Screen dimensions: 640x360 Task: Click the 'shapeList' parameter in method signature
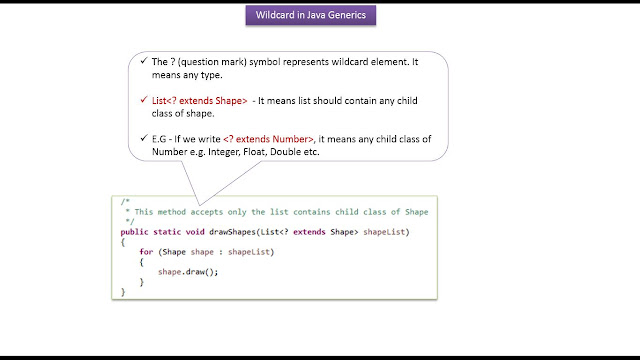tap(384, 232)
